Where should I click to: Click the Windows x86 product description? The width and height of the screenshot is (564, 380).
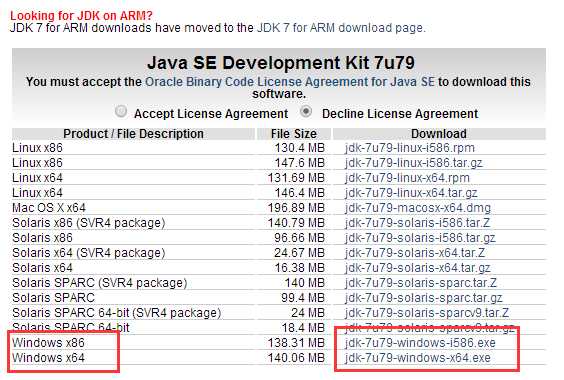[x=48, y=343]
